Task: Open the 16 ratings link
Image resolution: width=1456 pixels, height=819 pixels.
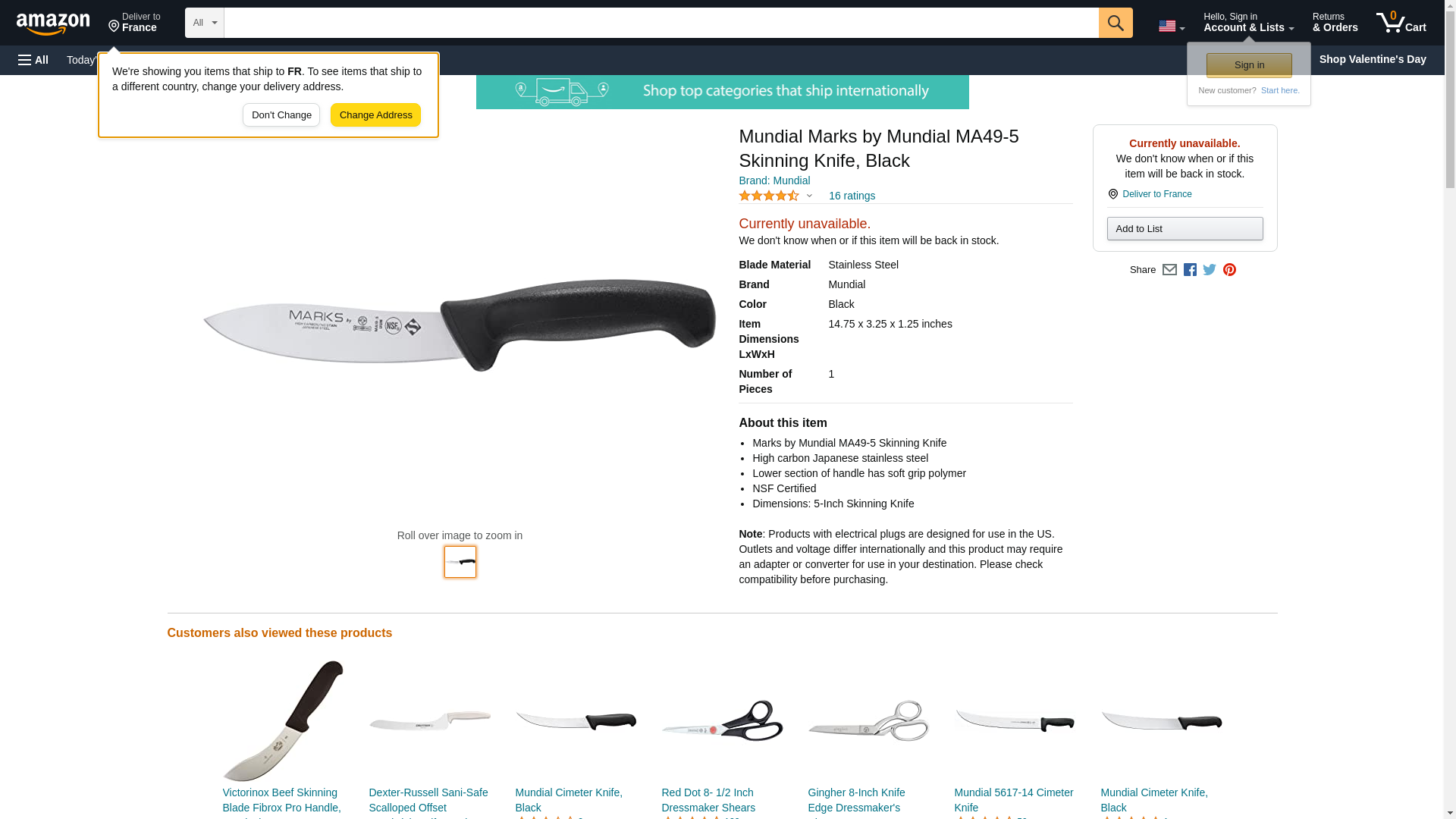Action: click(x=852, y=196)
